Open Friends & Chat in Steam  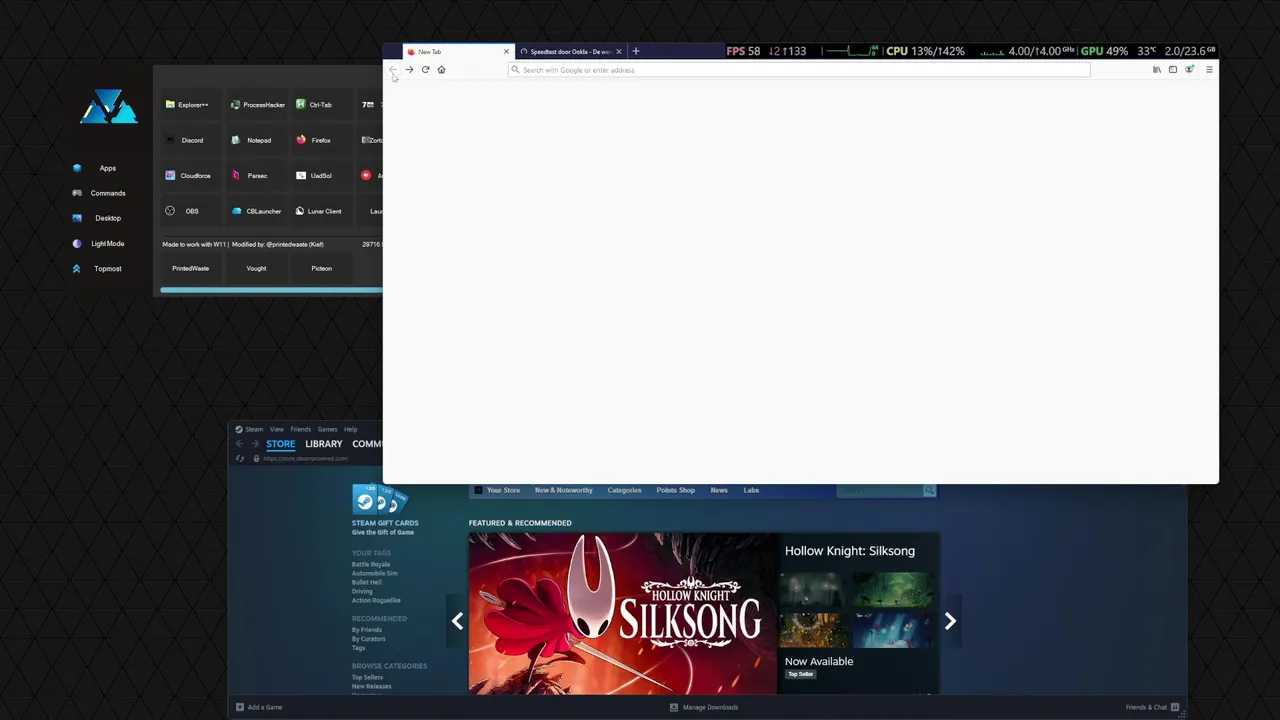pyautogui.click(x=1153, y=707)
